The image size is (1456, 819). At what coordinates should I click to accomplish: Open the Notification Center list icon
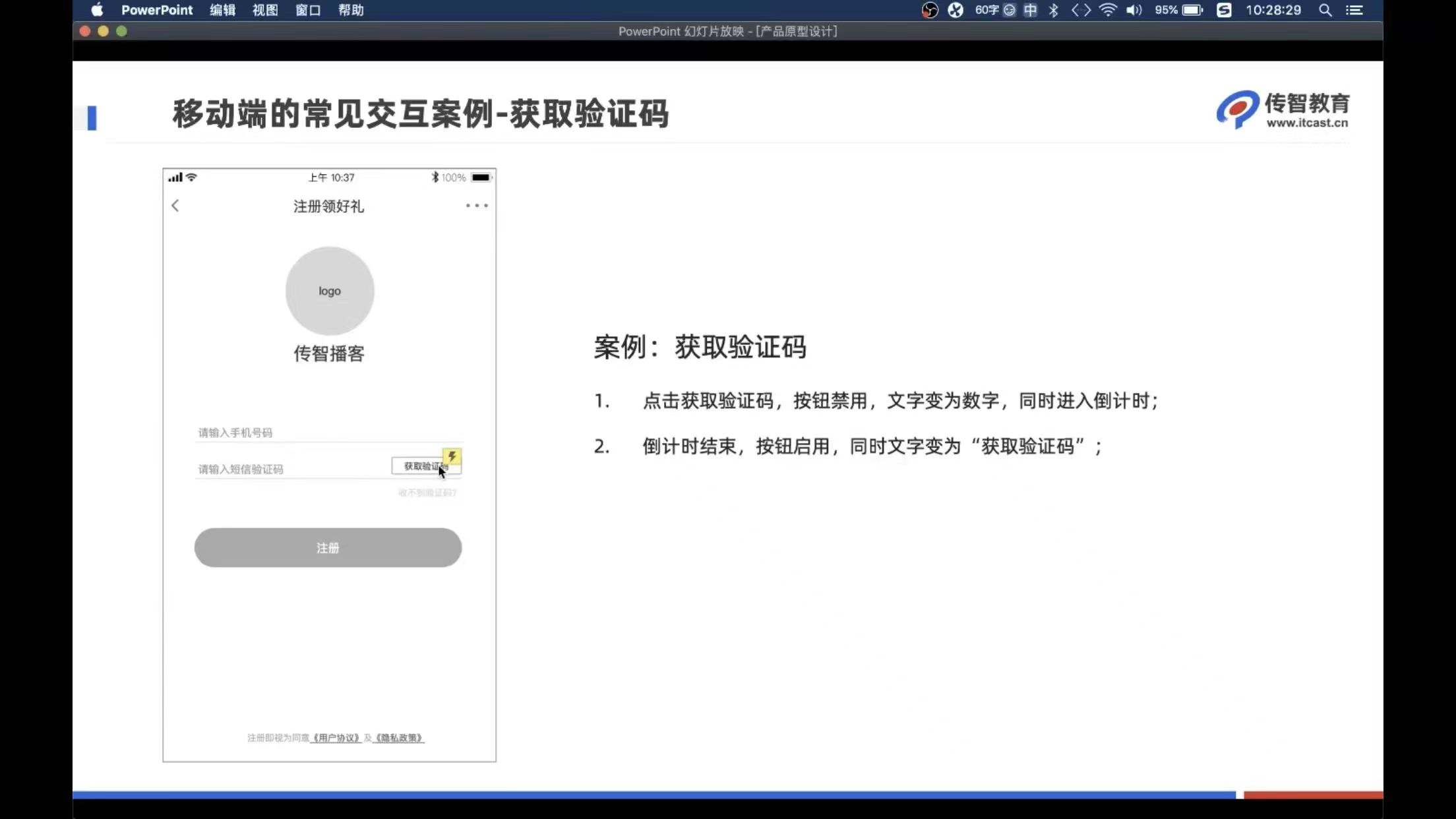click(x=1354, y=10)
